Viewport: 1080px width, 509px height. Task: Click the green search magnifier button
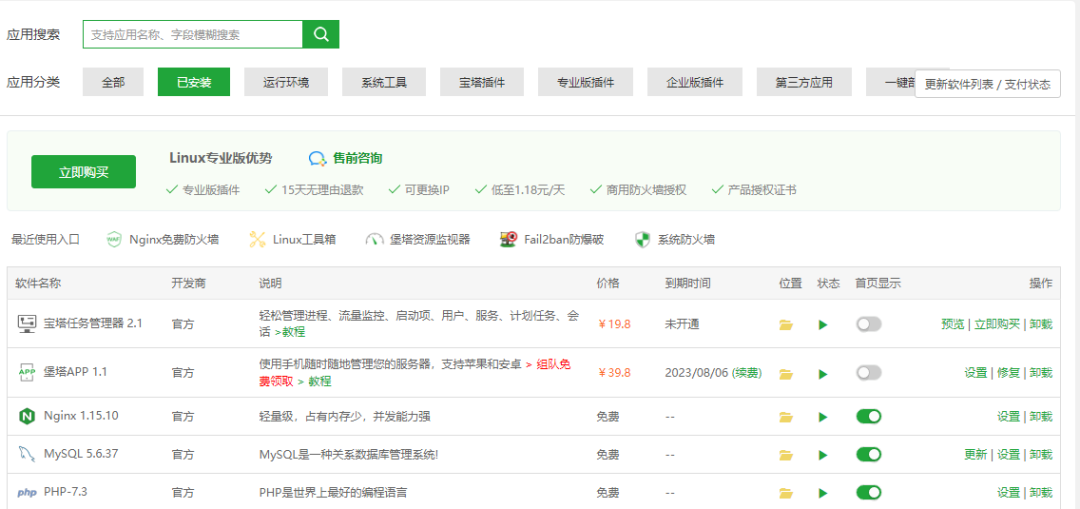(321, 34)
